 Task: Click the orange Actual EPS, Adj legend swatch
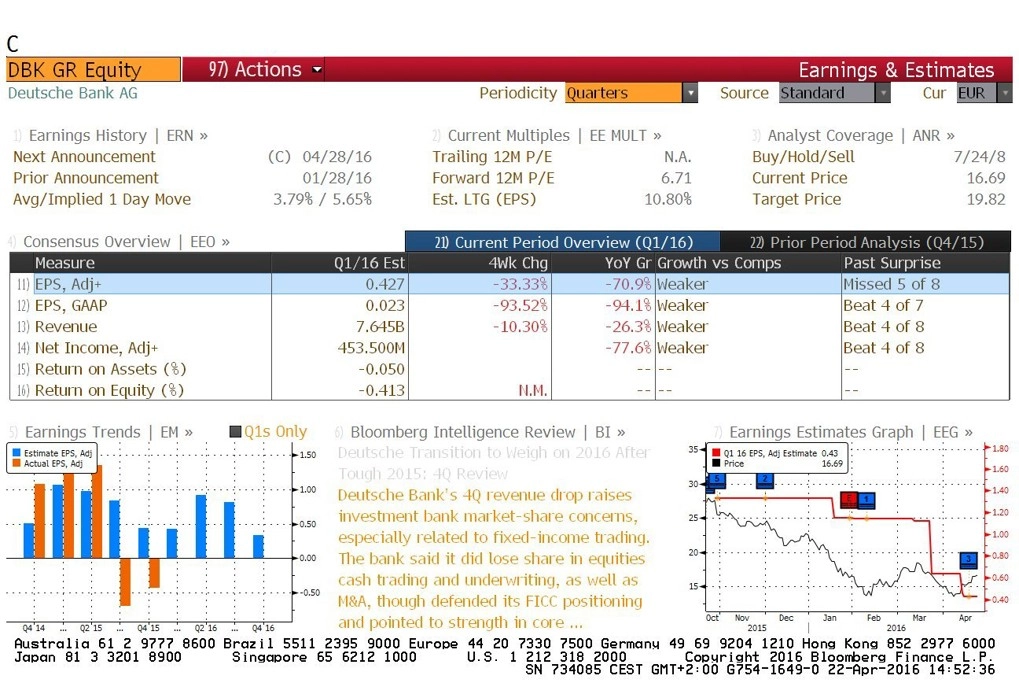tap(16, 463)
